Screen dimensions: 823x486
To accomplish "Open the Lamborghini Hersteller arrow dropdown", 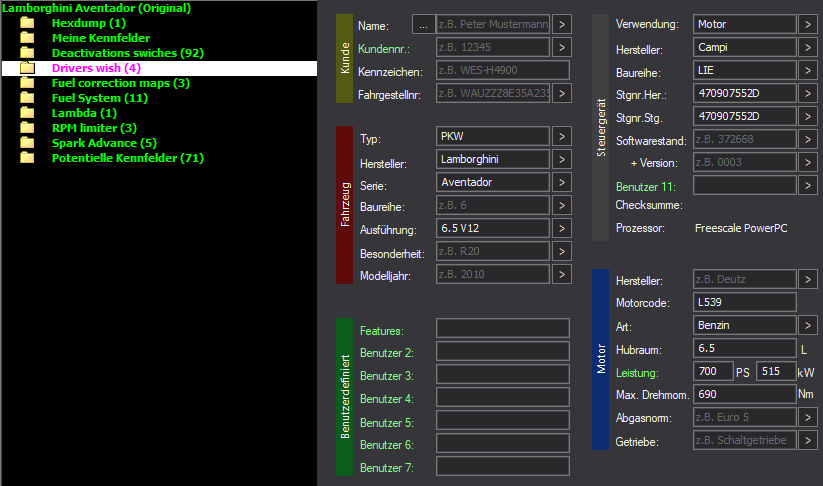I will (x=562, y=159).
